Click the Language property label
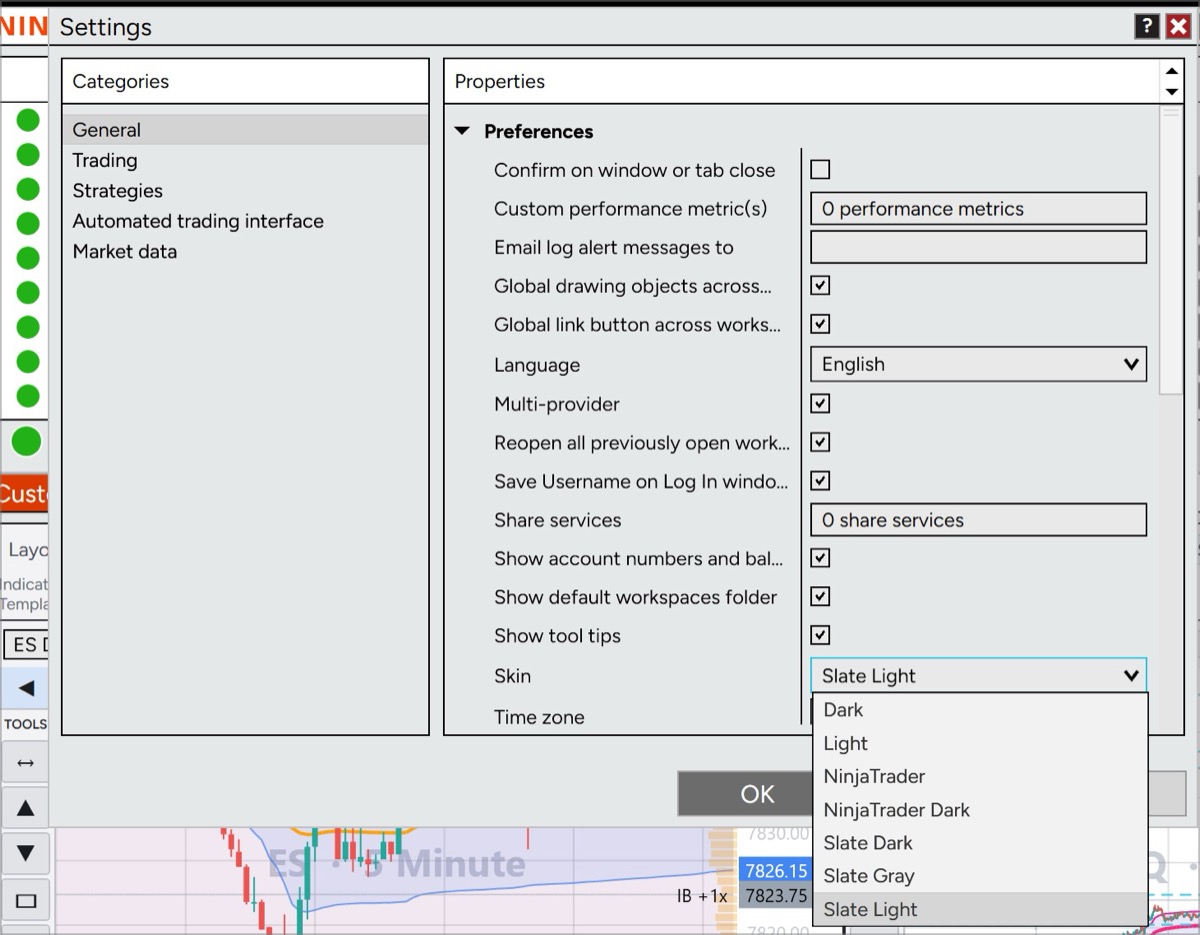Image resolution: width=1200 pixels, height=935 pixels. [x=537, y=365]
